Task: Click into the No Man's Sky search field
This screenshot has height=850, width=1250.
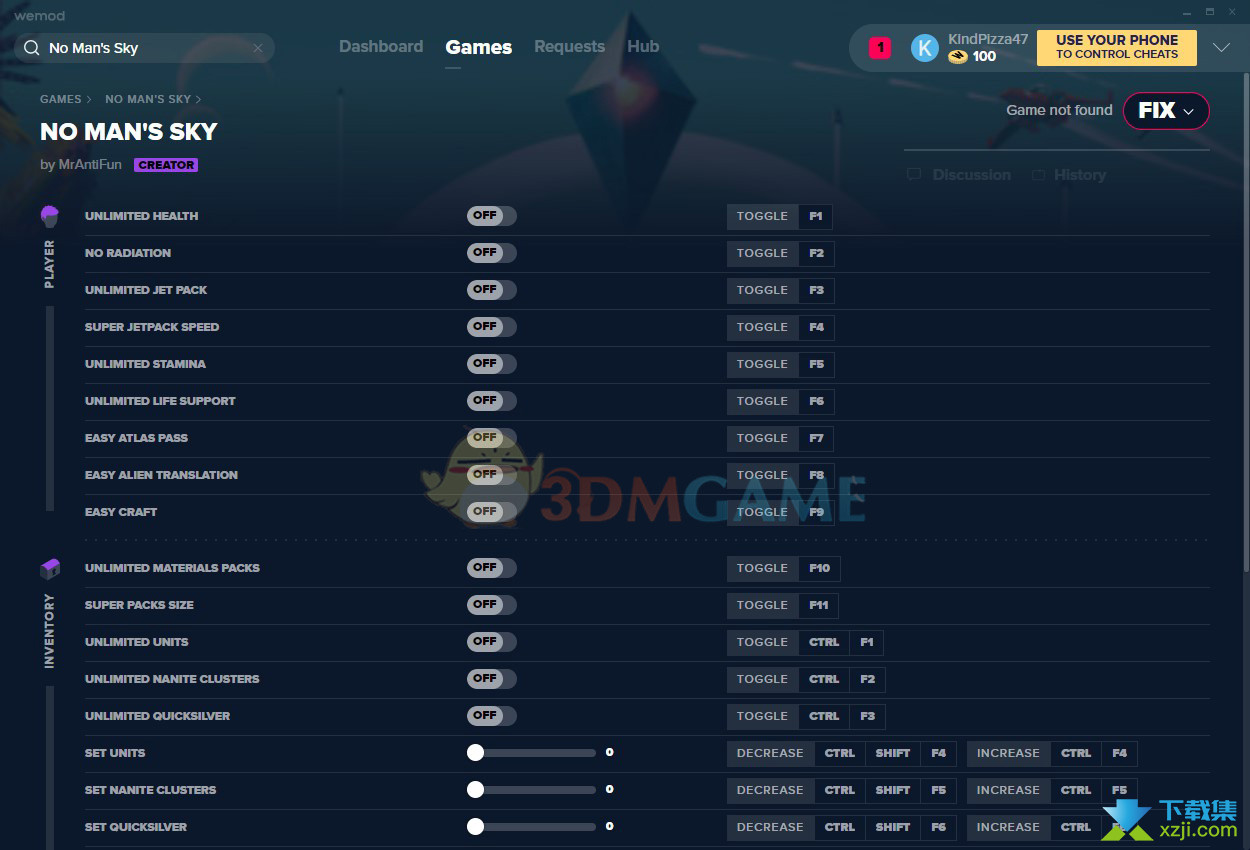Action: [x=145, y=48]
